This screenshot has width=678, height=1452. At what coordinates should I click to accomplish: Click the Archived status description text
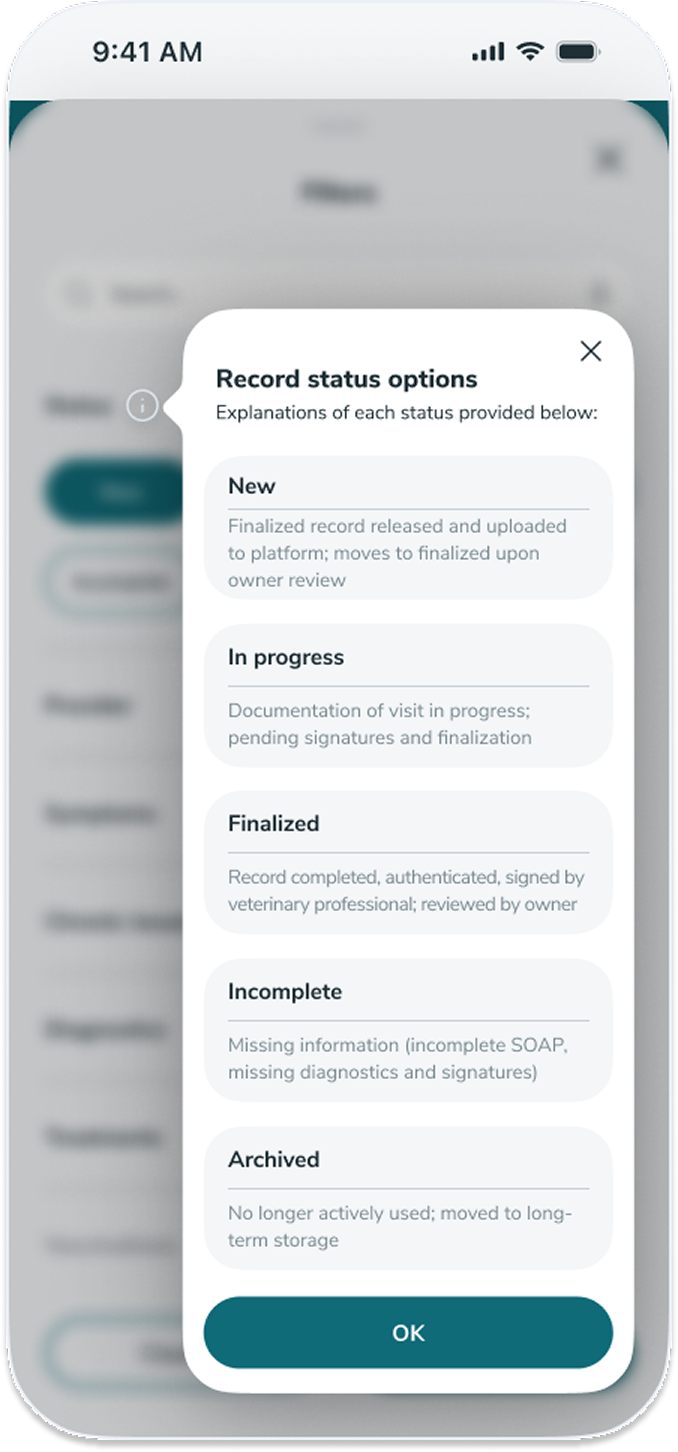pyautogui.click(x=400, y=1226)
